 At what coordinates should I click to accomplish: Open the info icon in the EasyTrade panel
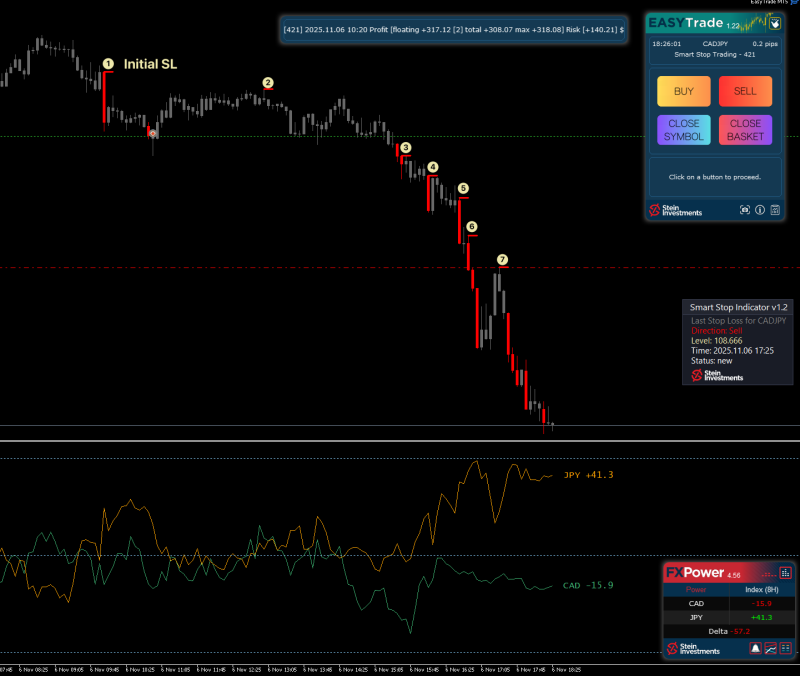[760, 210]
